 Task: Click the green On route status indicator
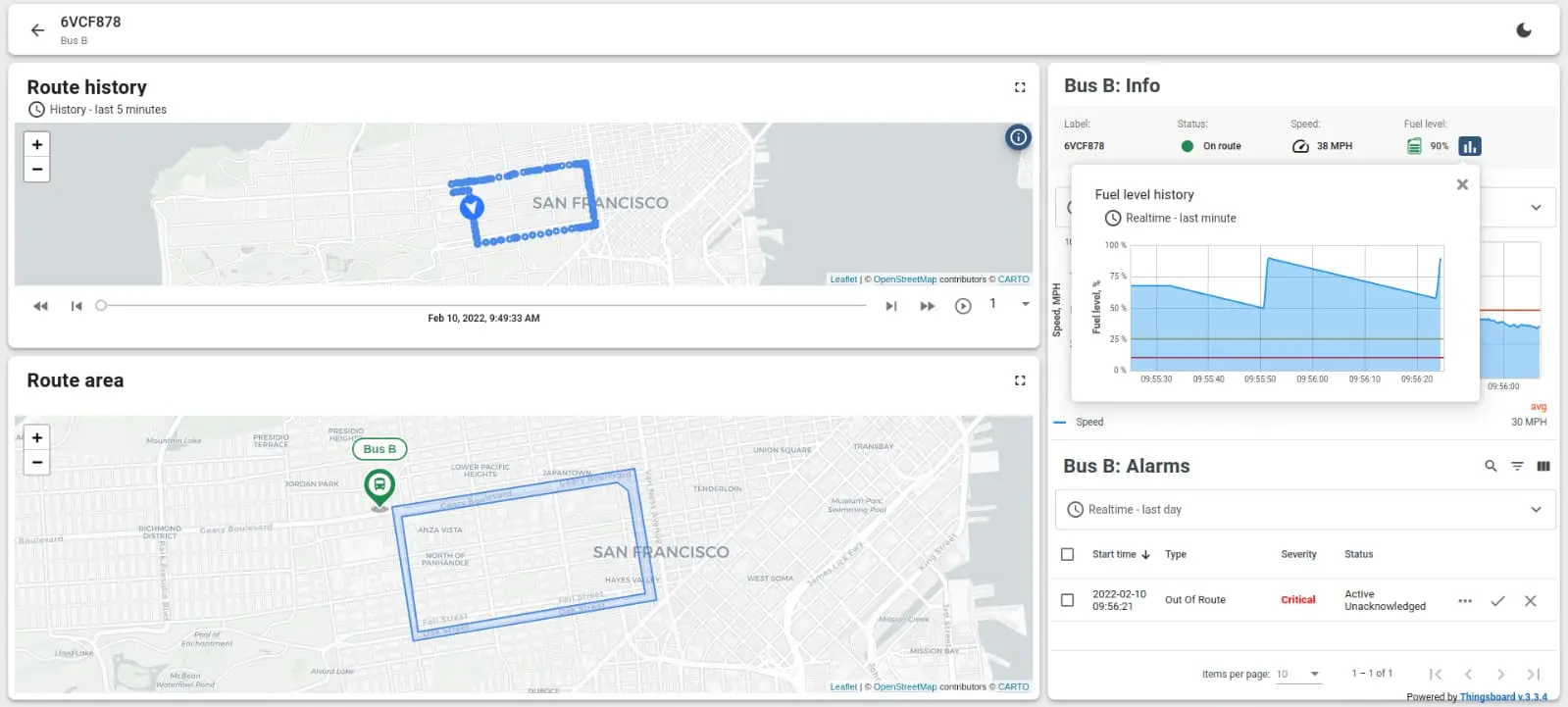(1187, 146)
